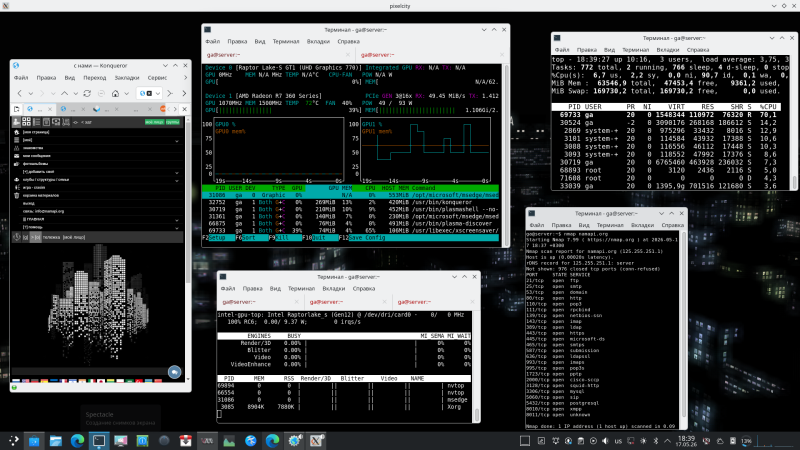Expand the 'помощь' row chevron
This screenshot has width=800, height=450.
coord(177,228)
